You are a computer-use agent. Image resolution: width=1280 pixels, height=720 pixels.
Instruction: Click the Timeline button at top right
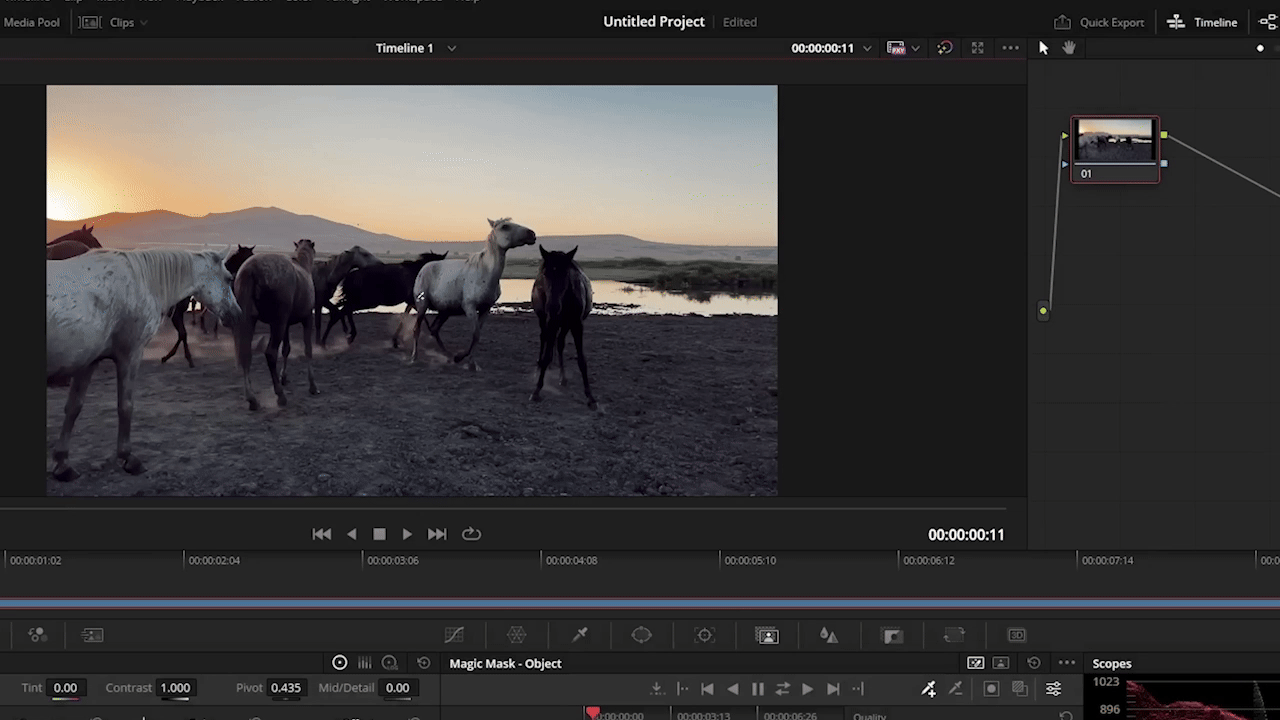coord(1203,22)
